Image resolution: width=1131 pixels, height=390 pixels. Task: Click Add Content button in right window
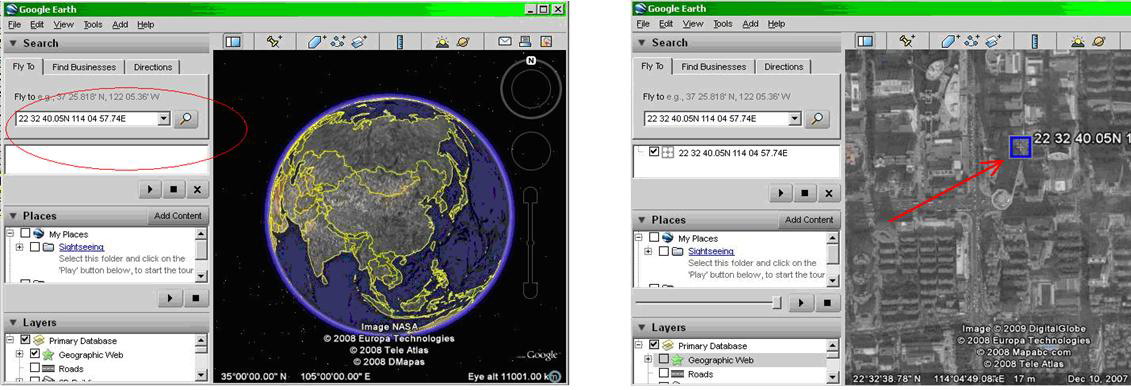(809, 220)
